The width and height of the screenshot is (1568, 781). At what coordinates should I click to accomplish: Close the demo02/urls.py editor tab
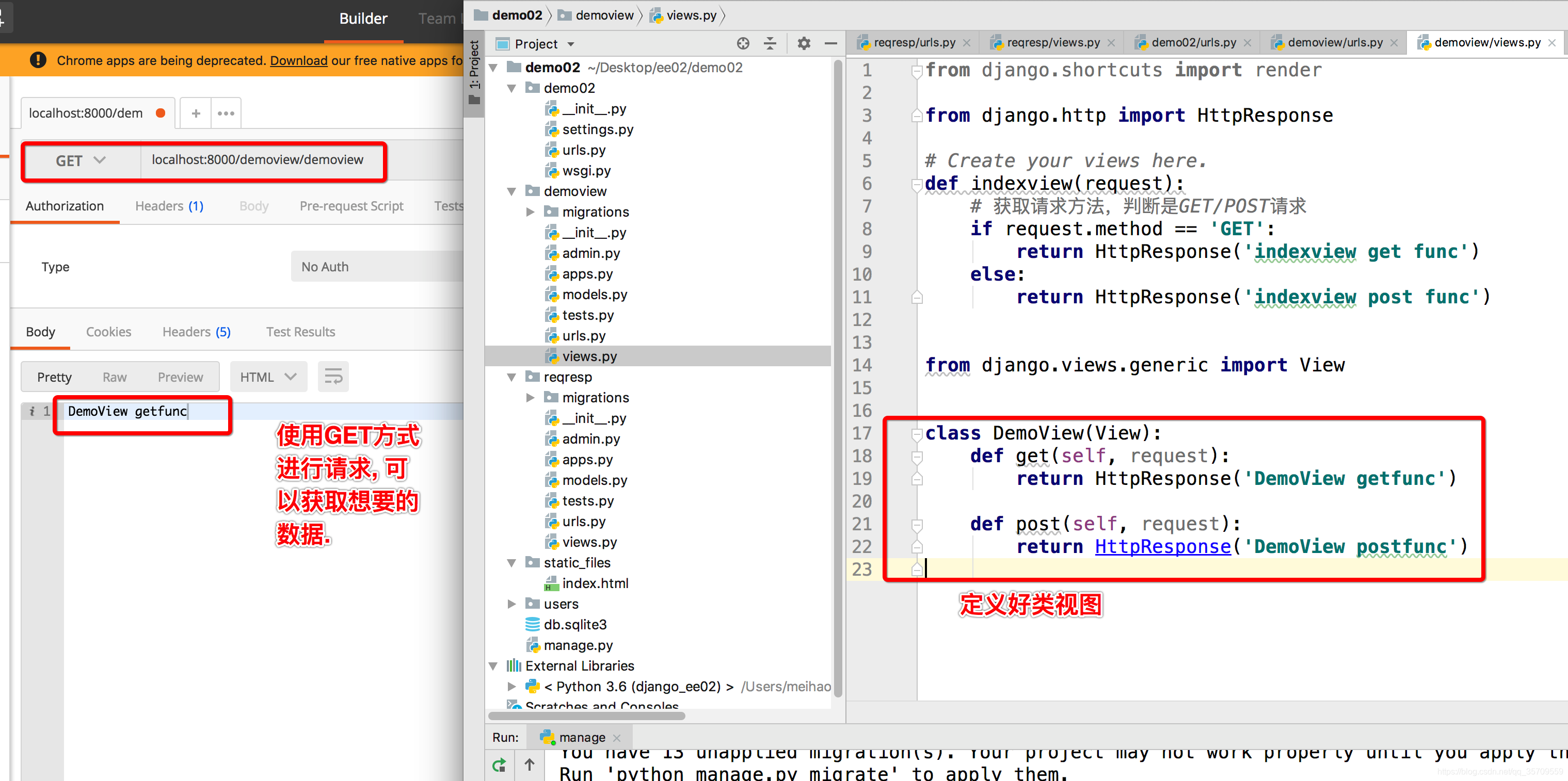coord(1247,43)
